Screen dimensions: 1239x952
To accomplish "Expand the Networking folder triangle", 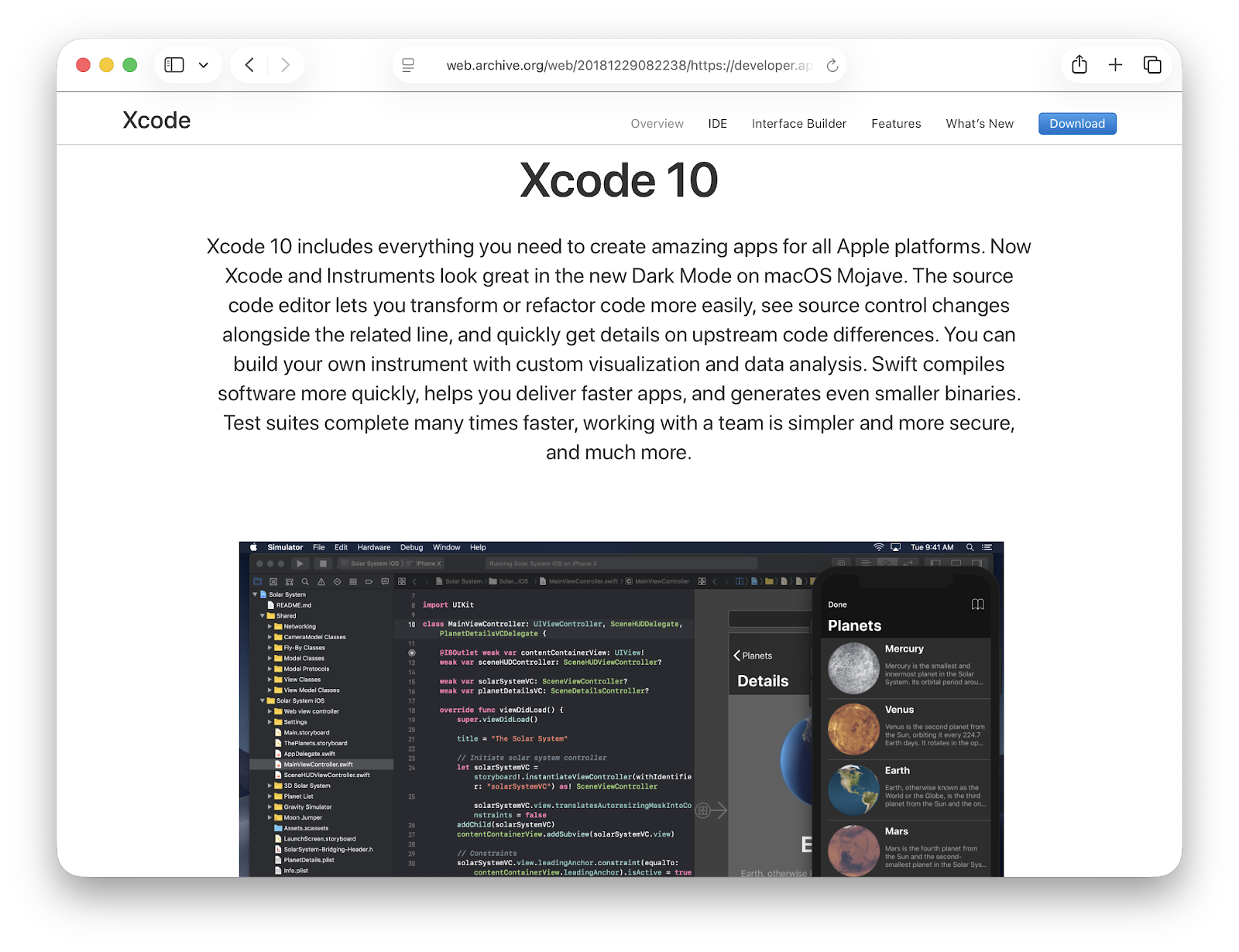I will pos(270,626).
